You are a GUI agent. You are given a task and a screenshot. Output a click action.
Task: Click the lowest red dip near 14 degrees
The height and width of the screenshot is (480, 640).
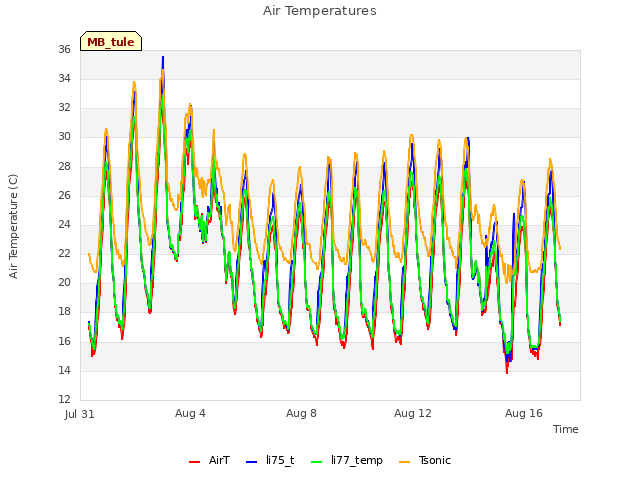pos(507,371)
